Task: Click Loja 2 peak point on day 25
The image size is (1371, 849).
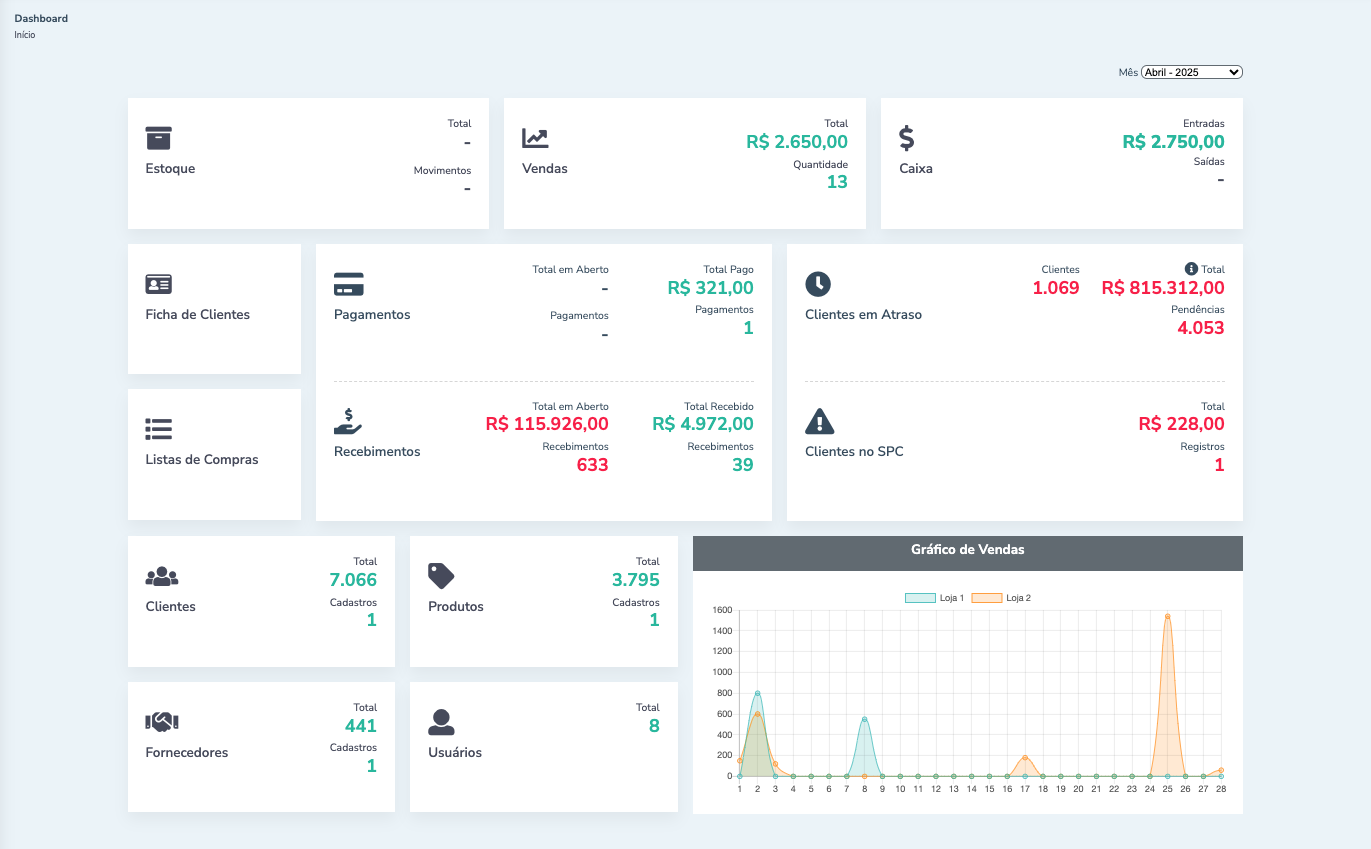Action: point(1167,616)
